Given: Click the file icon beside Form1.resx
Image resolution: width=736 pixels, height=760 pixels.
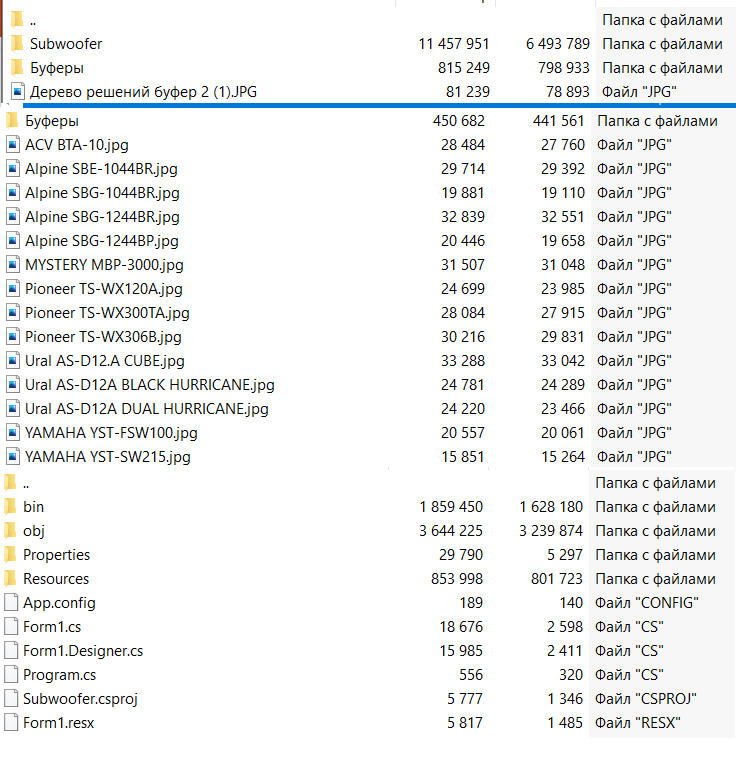Looking at the screenshot, I should tap(11, 723).
